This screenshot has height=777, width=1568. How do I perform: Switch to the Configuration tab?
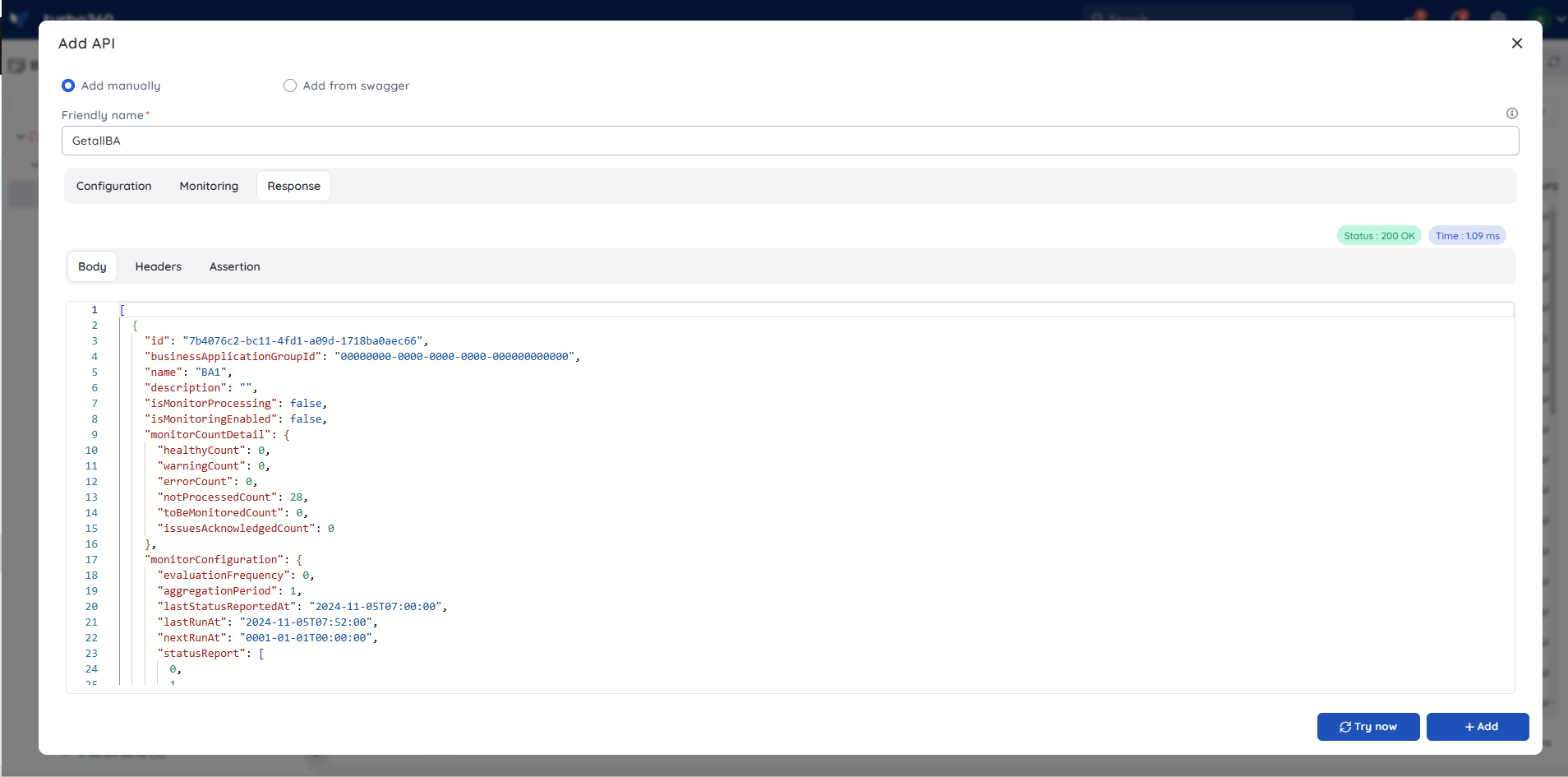pos(114,186)
